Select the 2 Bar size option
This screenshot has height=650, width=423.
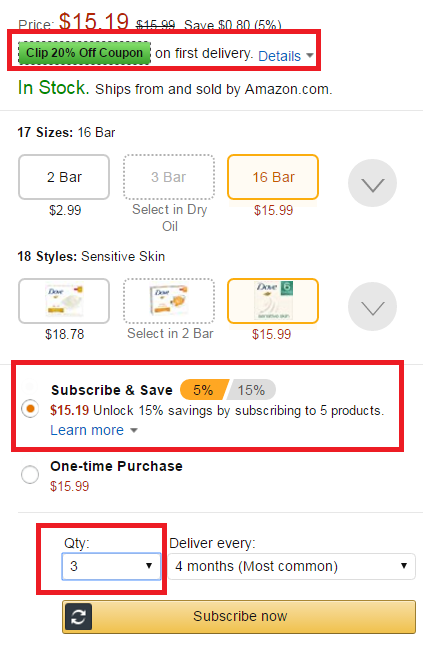[x=64, y=177]
